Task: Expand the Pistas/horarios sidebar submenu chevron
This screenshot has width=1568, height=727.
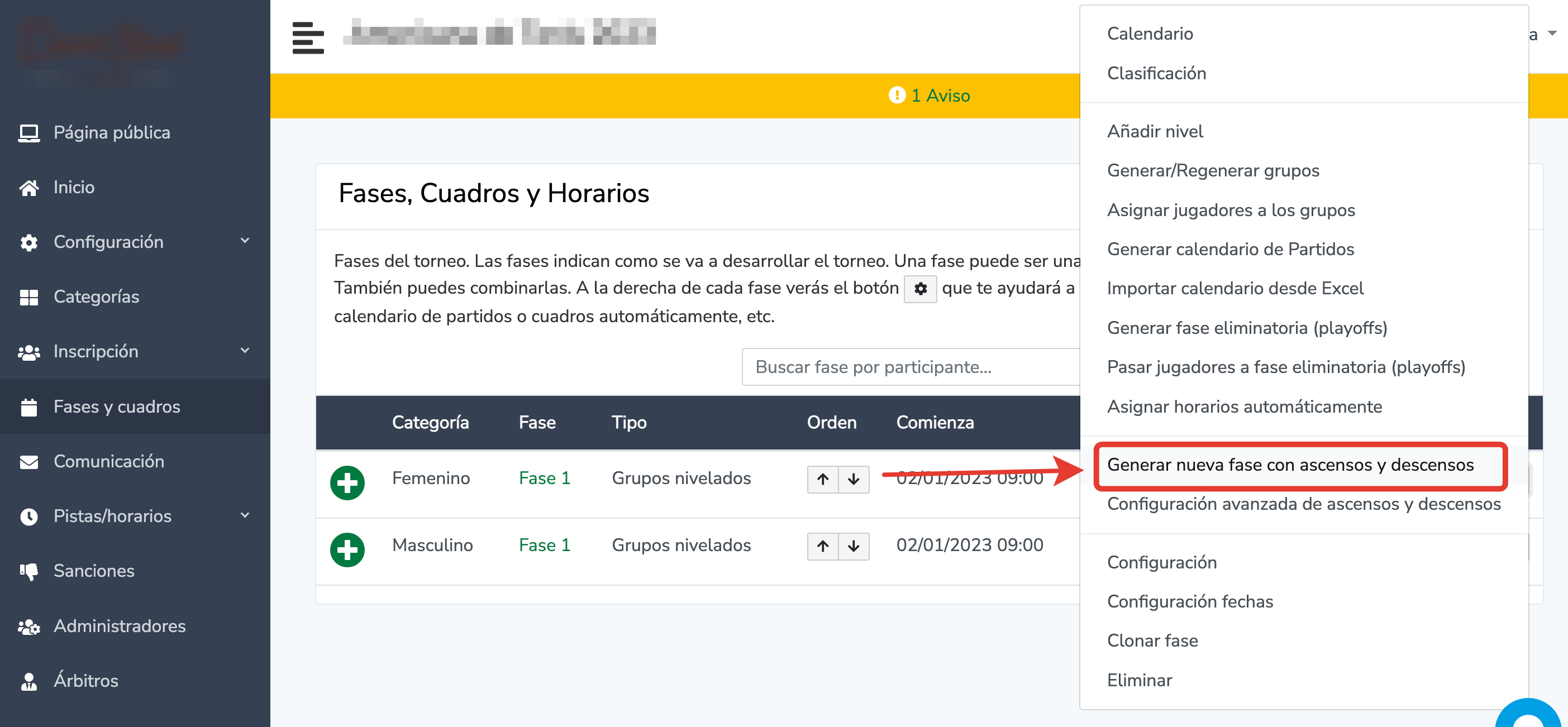Action: [245, 515]
